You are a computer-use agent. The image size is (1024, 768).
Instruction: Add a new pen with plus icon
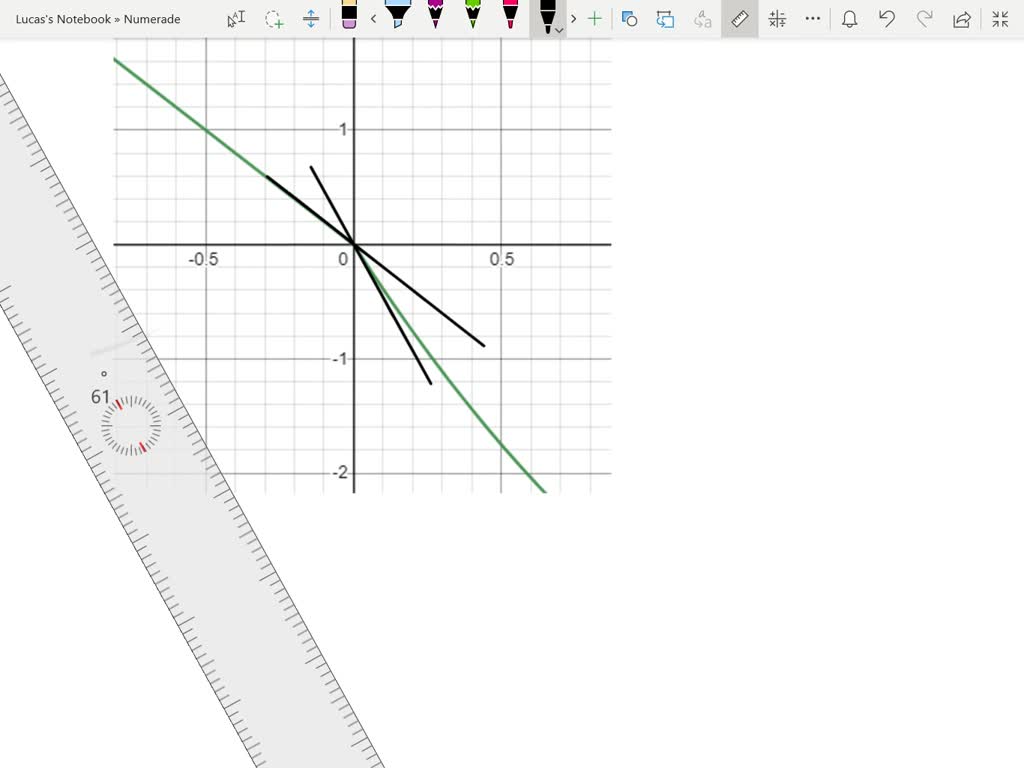click(x=595, y=18)
